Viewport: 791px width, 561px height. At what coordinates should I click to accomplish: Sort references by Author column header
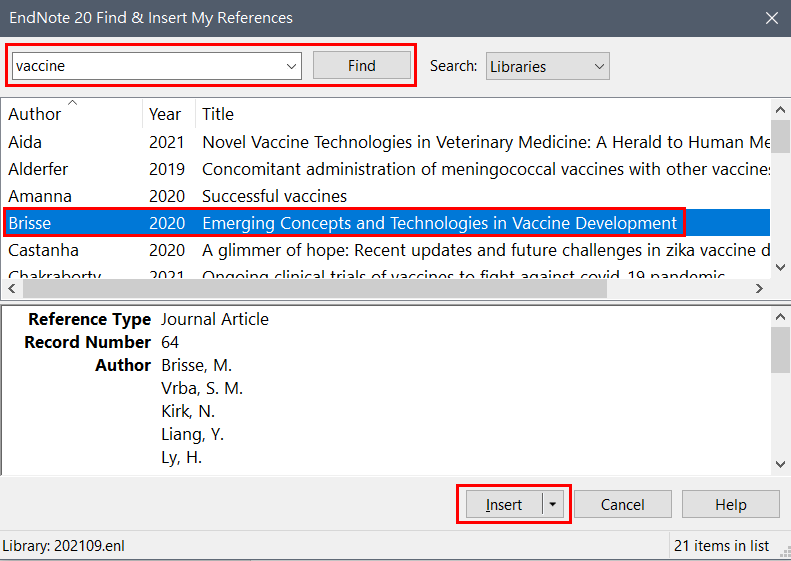[72, 114]
